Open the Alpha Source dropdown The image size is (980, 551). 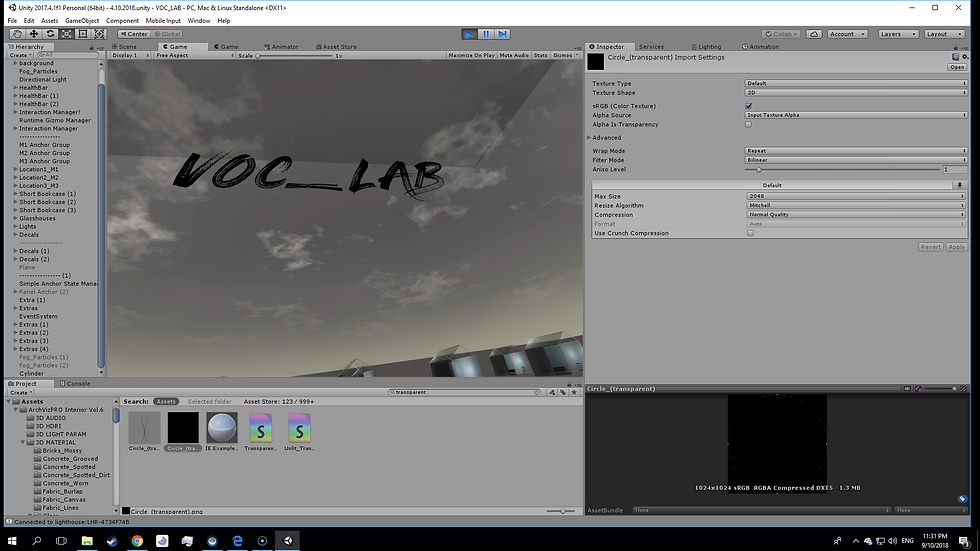856,115
